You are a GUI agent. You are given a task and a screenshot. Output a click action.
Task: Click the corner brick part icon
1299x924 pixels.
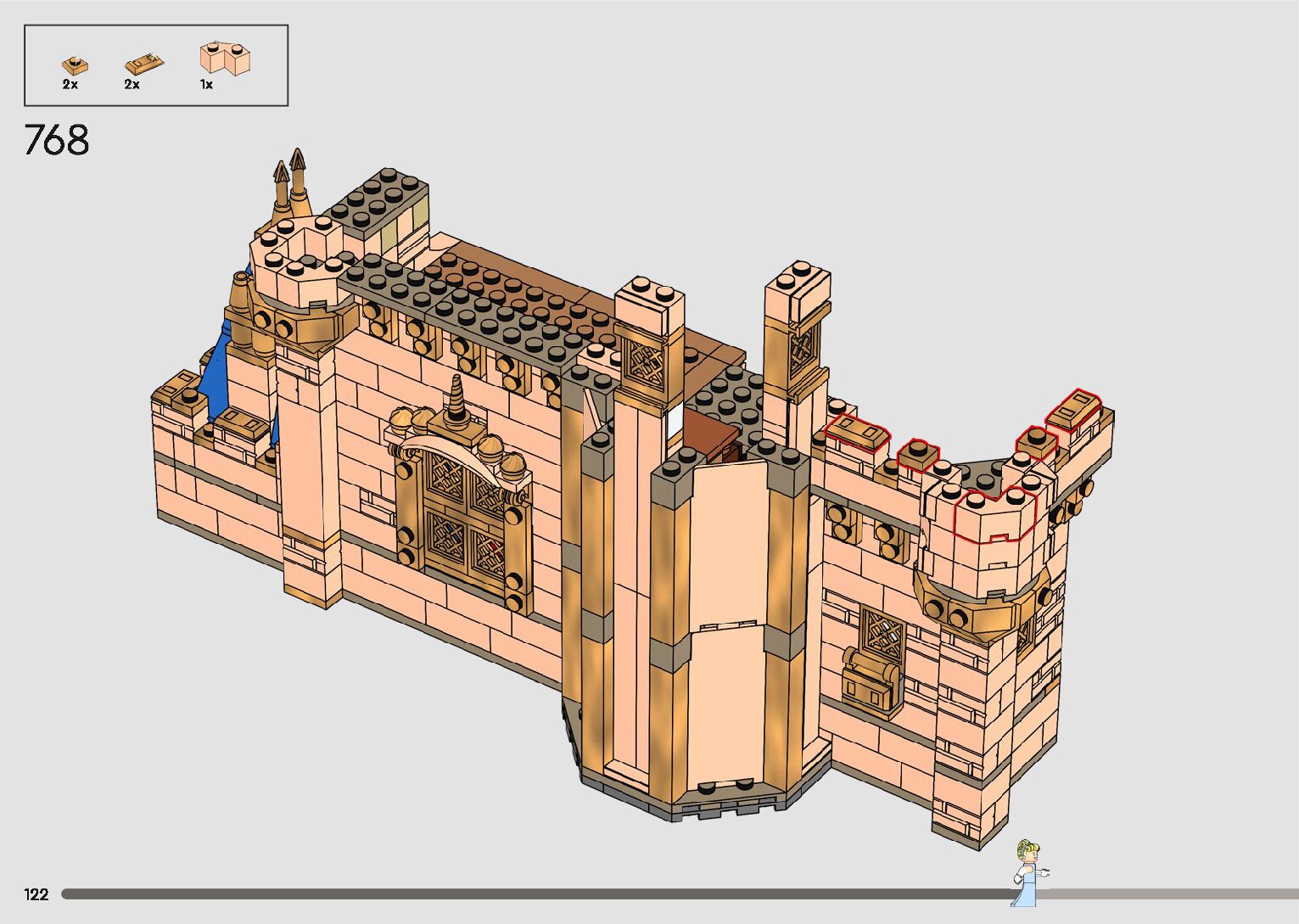(x=227, y=58)
